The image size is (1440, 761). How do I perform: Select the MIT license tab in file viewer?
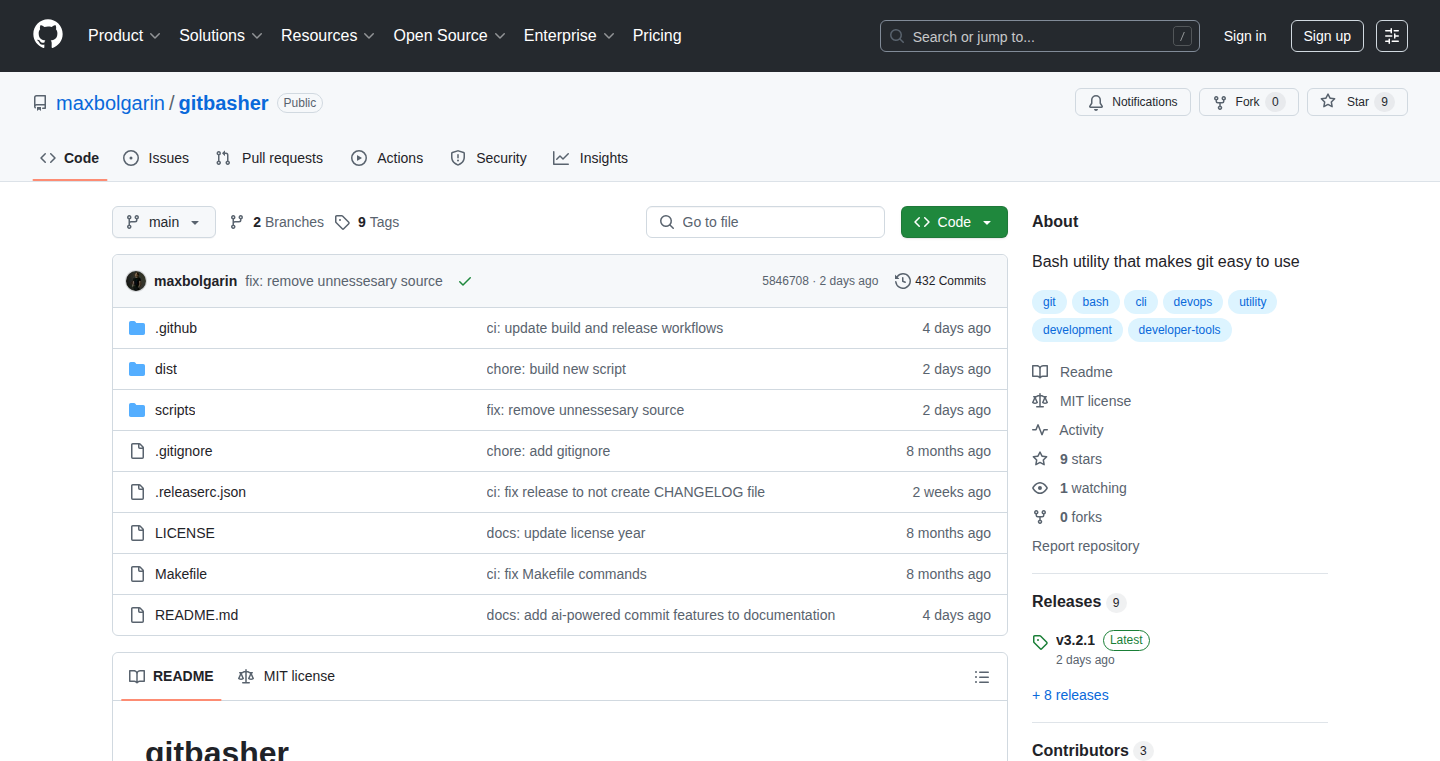(286, 676)
